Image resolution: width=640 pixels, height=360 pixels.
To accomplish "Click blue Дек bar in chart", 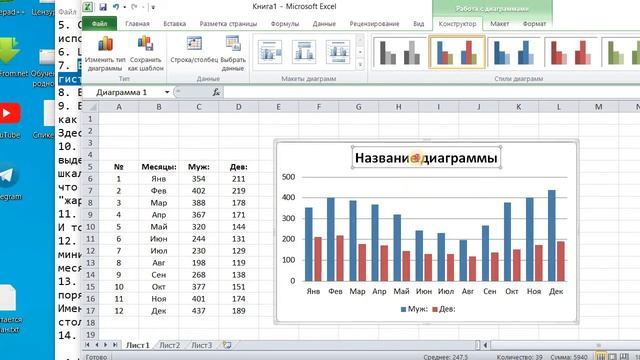I will 551,236.
